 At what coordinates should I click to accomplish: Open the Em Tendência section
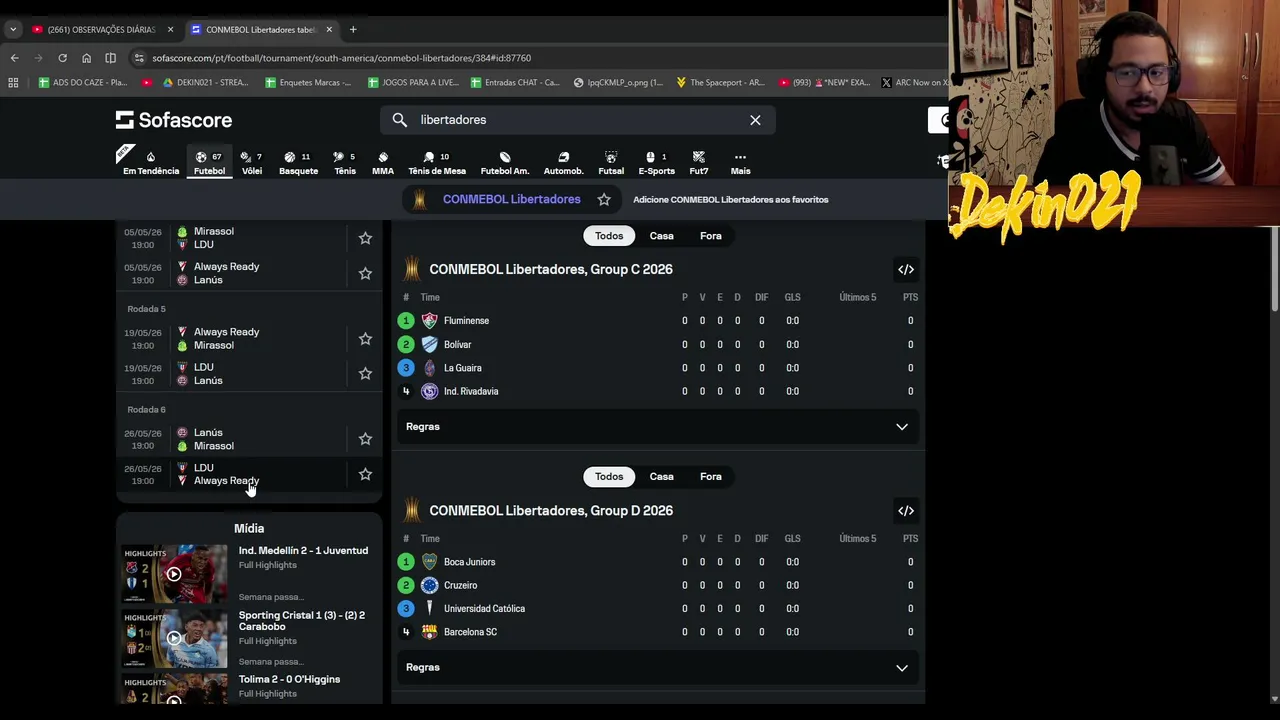151,163
